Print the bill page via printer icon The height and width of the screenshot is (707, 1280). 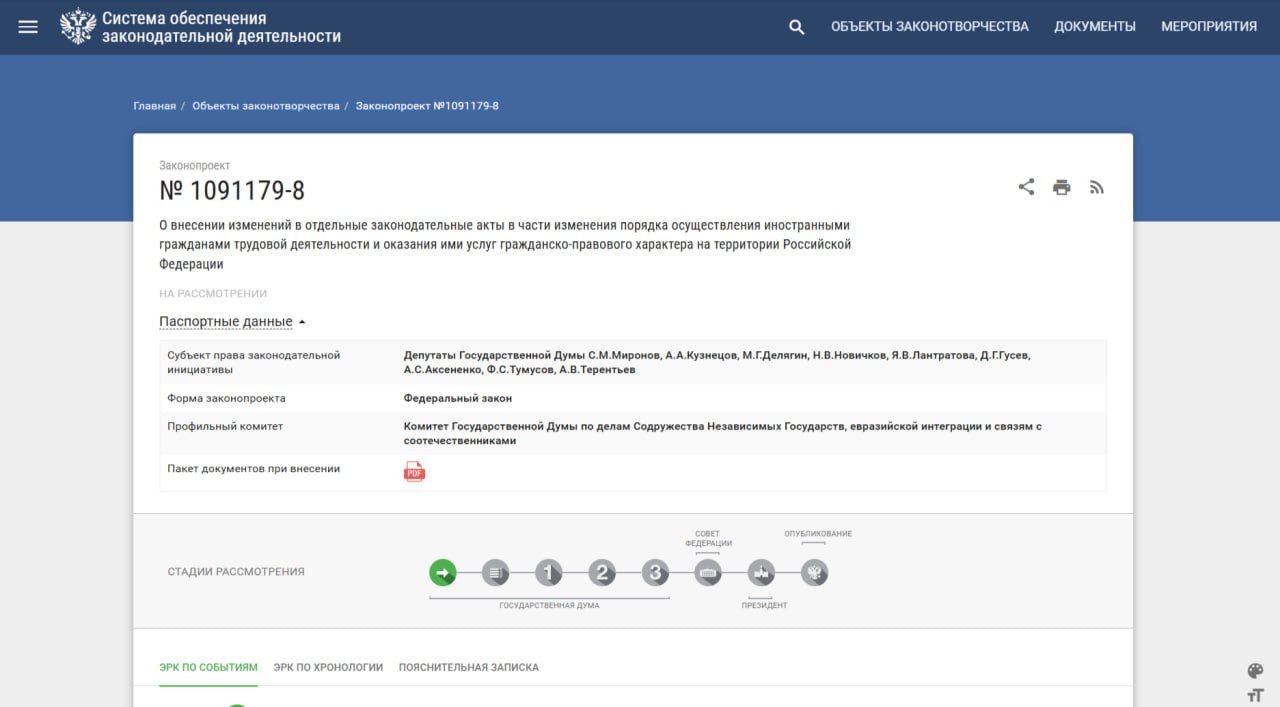(1061, 187)
